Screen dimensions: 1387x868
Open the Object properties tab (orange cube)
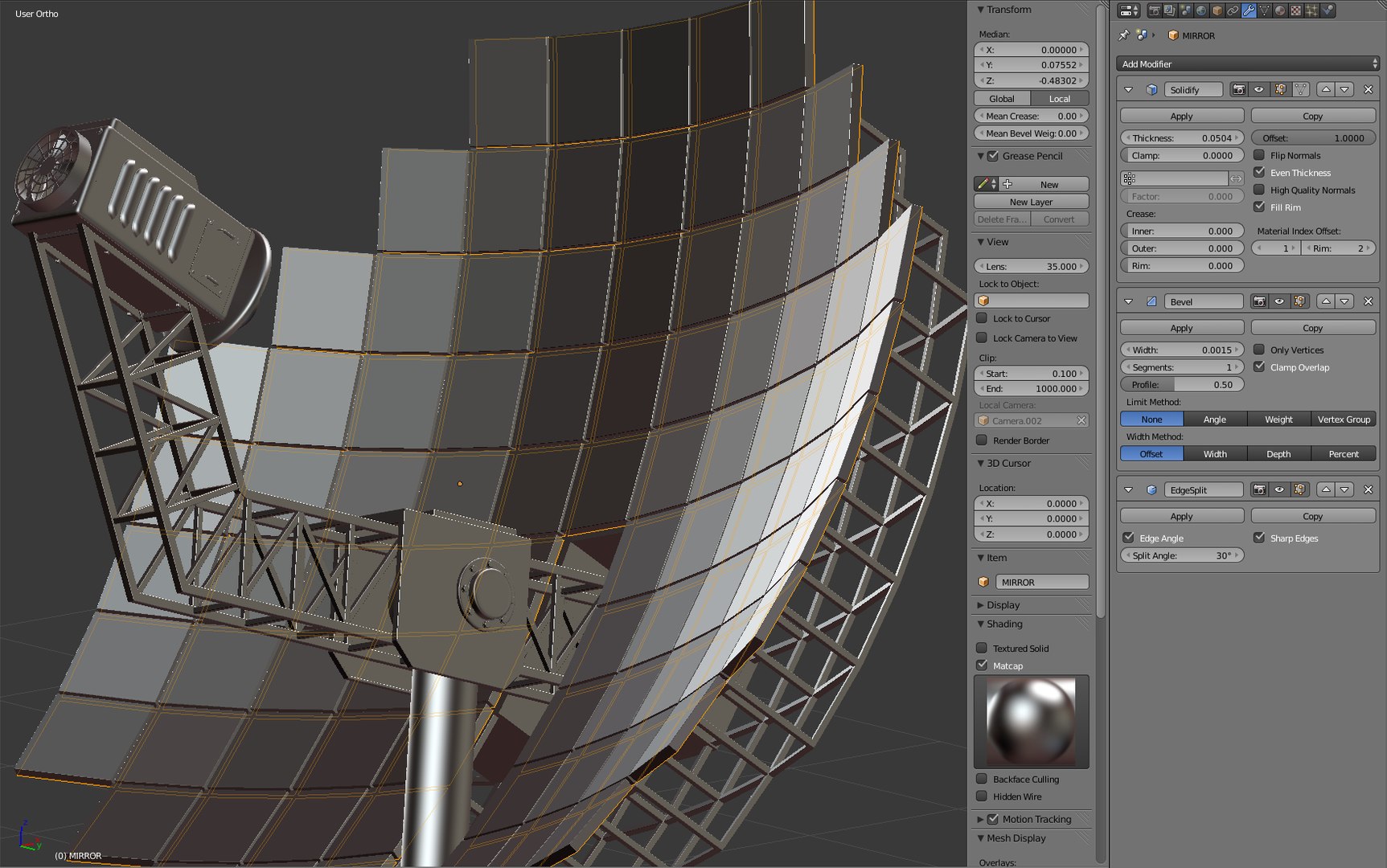(x=1217, y=10)
